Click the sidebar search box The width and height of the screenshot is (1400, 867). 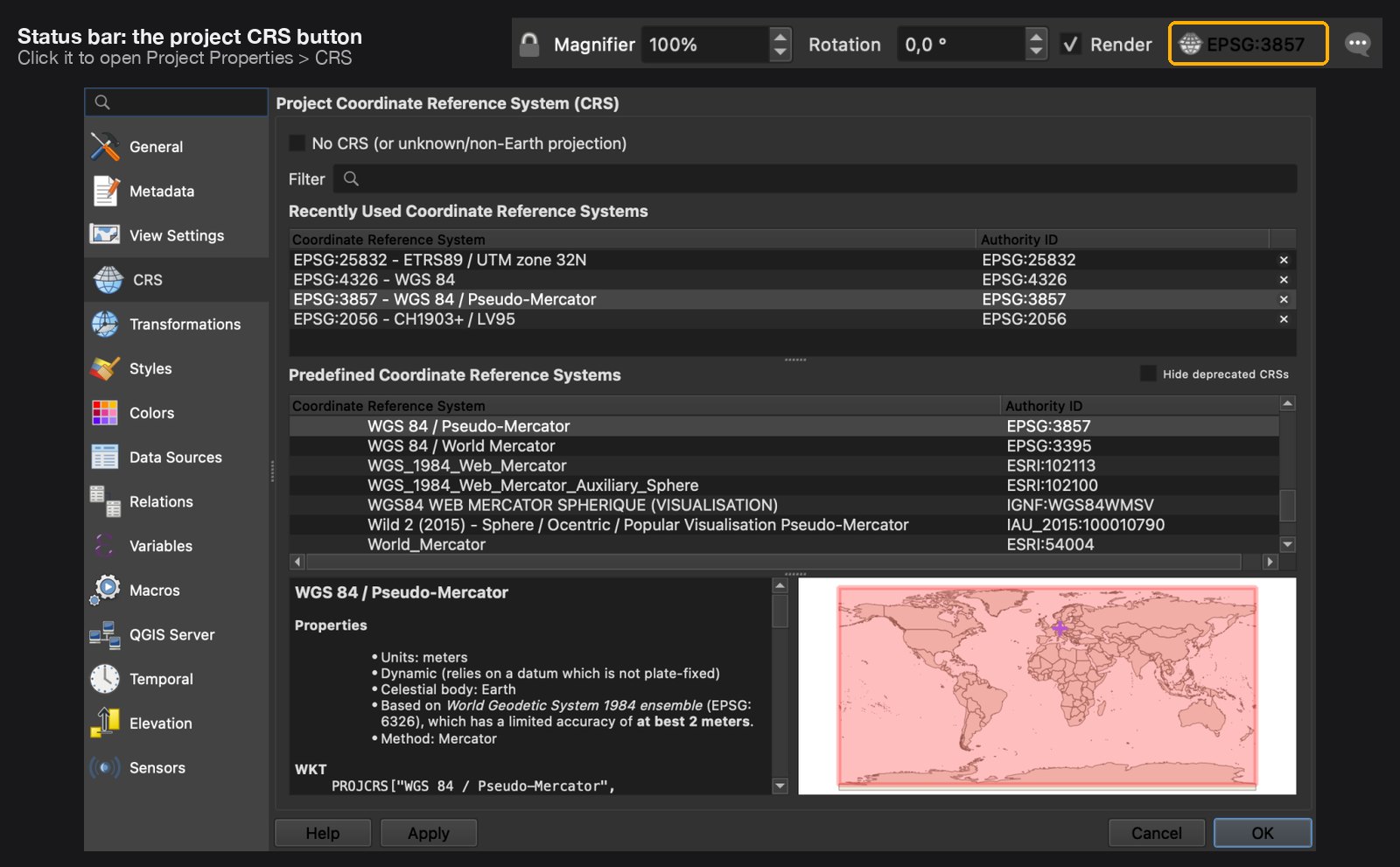pos(176,102)
